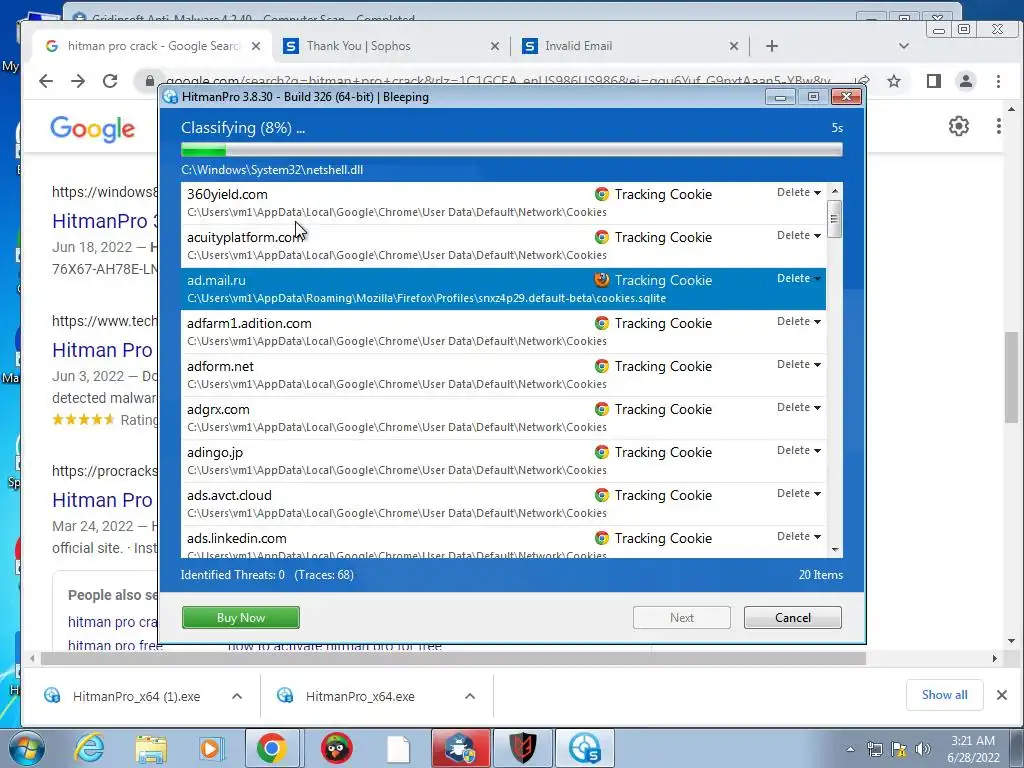
Task: Open the red bird app on taskbar
Action: [336, 748]
